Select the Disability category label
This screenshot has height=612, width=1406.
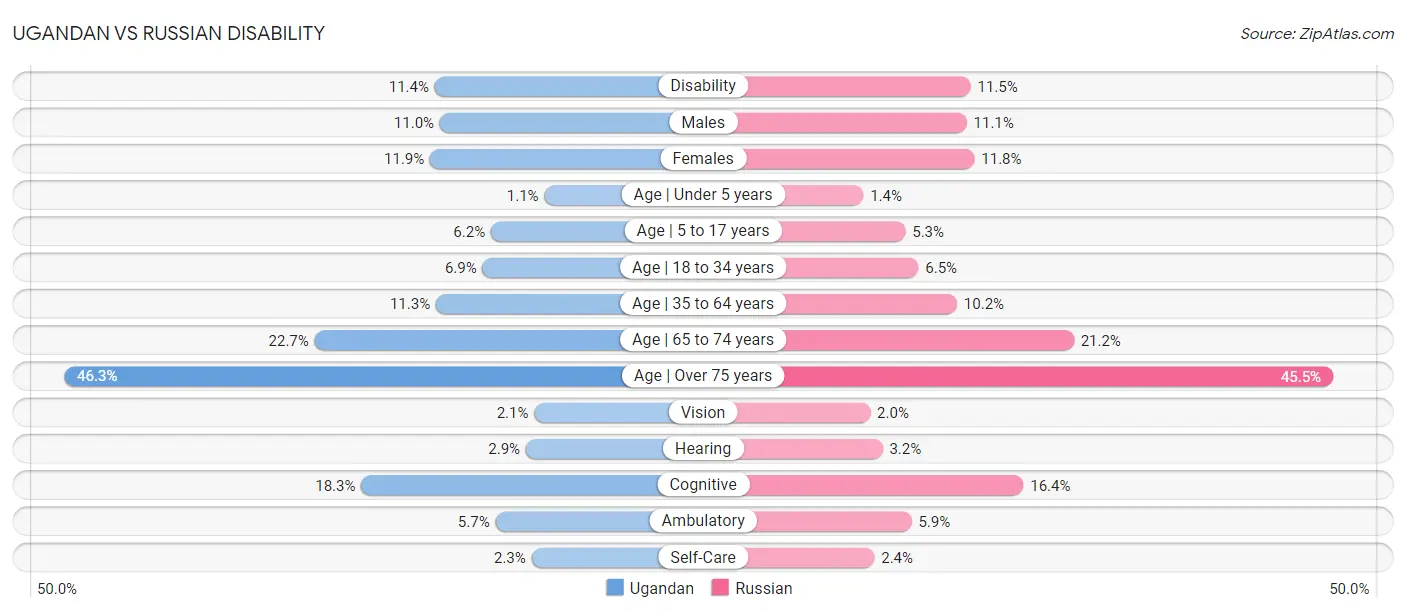tap(703, 86)
